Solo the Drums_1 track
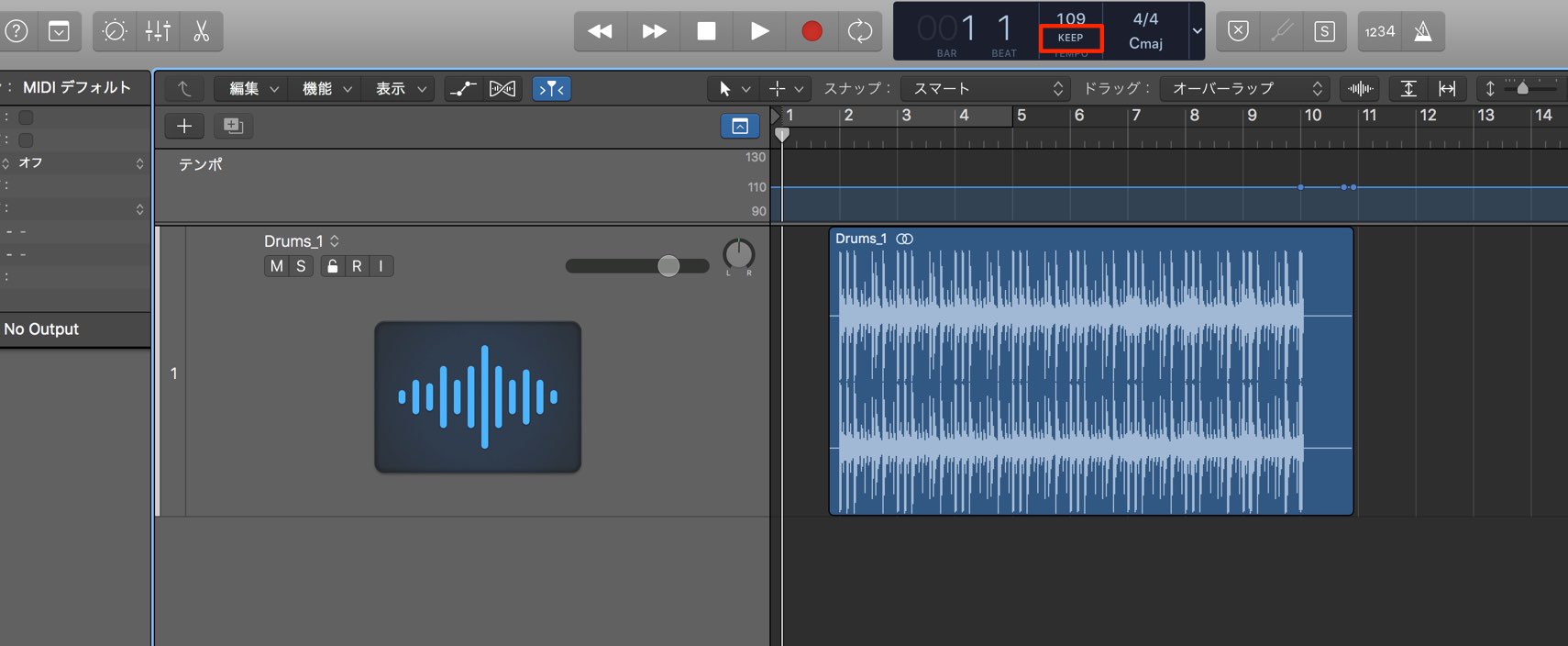The height and width of the screenshot is (646, 1568). pyautogui.click(x=301, y=266)
